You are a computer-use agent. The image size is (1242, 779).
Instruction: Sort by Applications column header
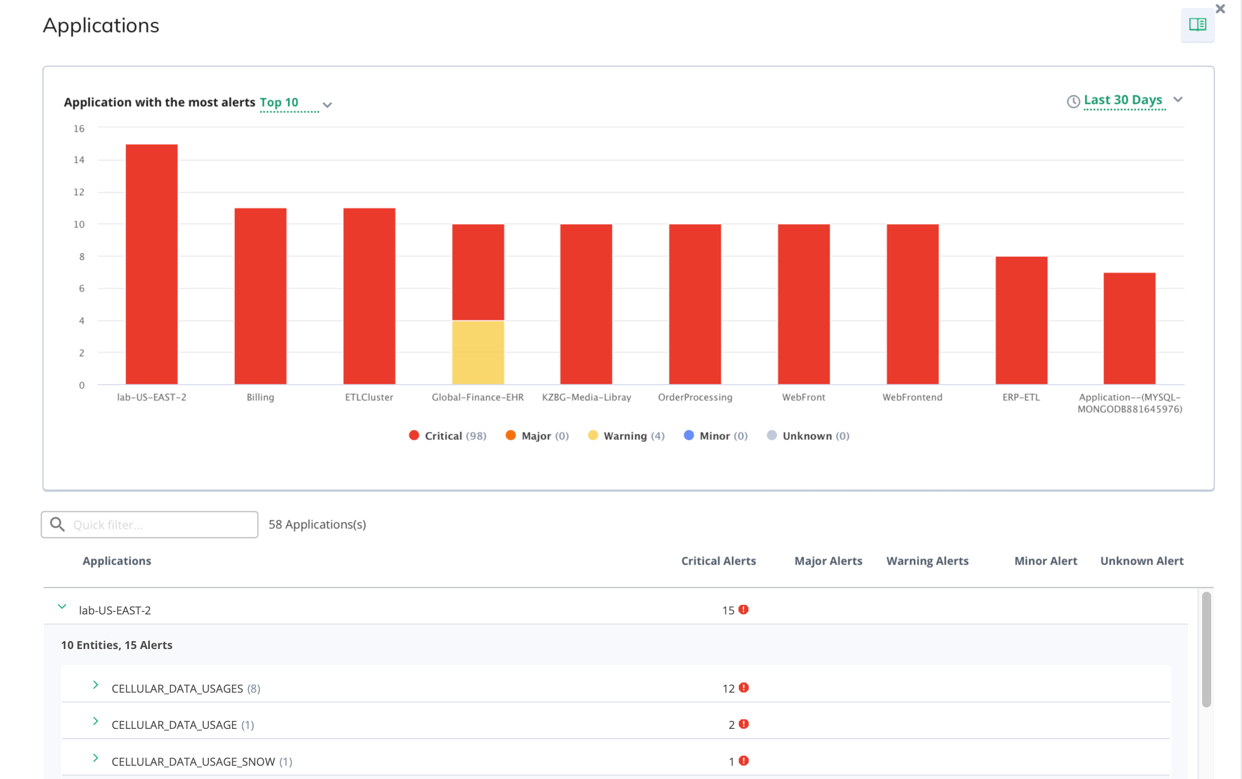(117, 561)
